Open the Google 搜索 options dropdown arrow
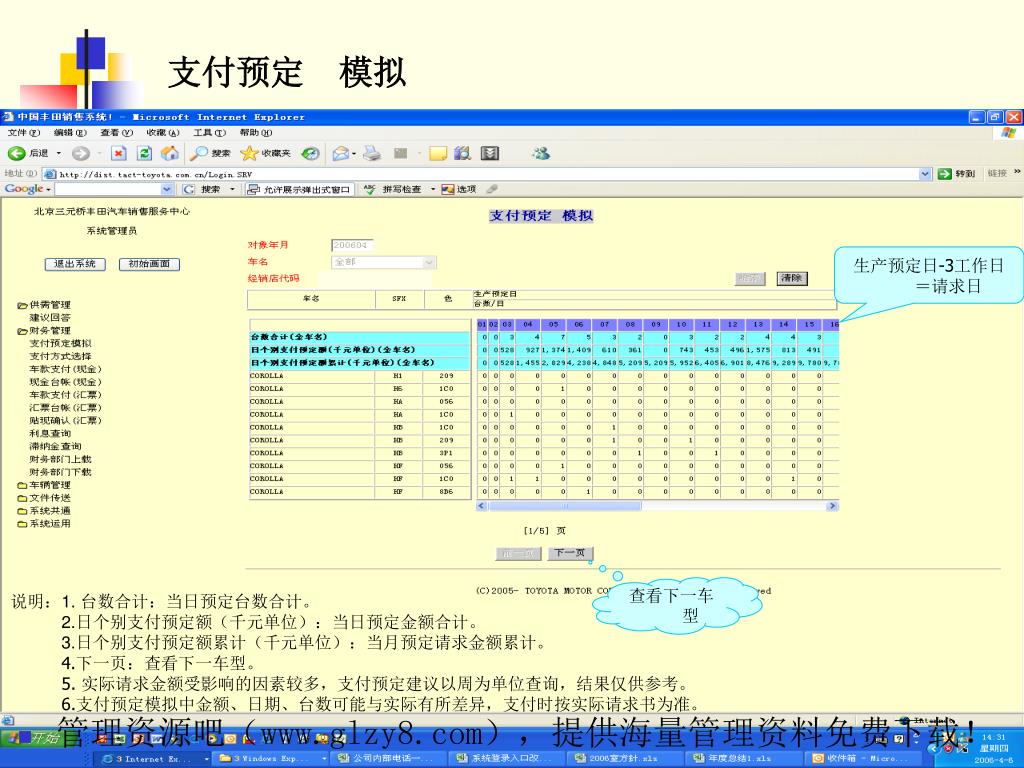1024x768 pixels. 232,189
